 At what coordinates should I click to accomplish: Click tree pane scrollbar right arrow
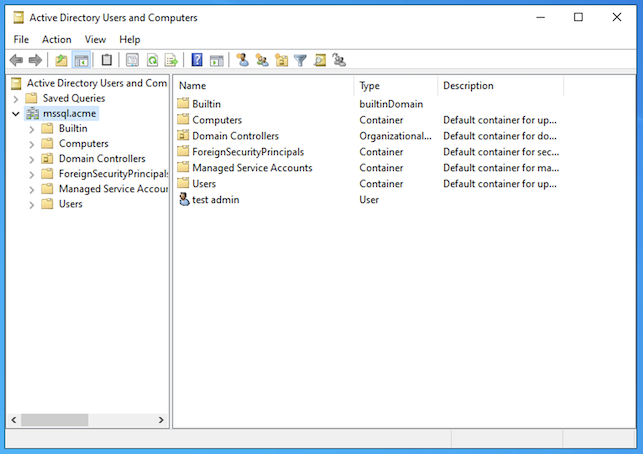click(161, 420)
